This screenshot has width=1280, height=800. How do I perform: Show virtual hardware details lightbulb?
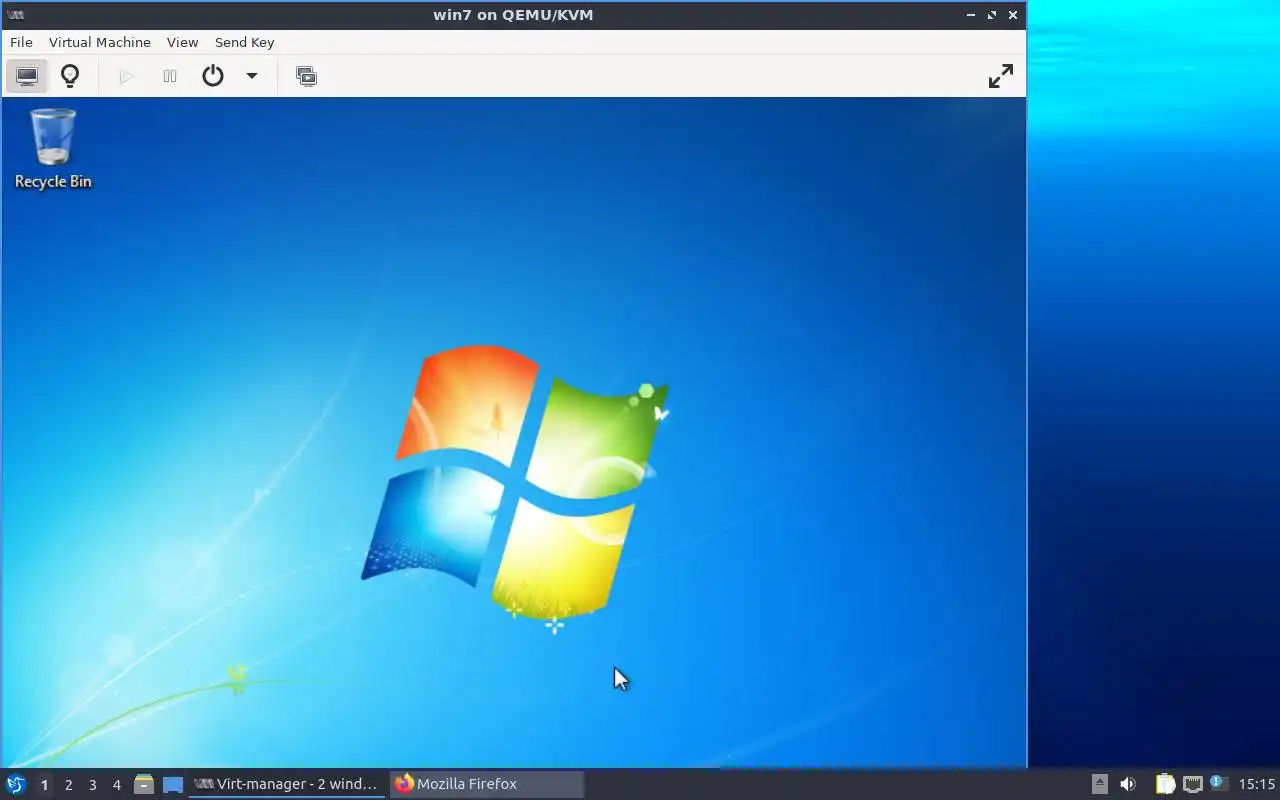70,76
